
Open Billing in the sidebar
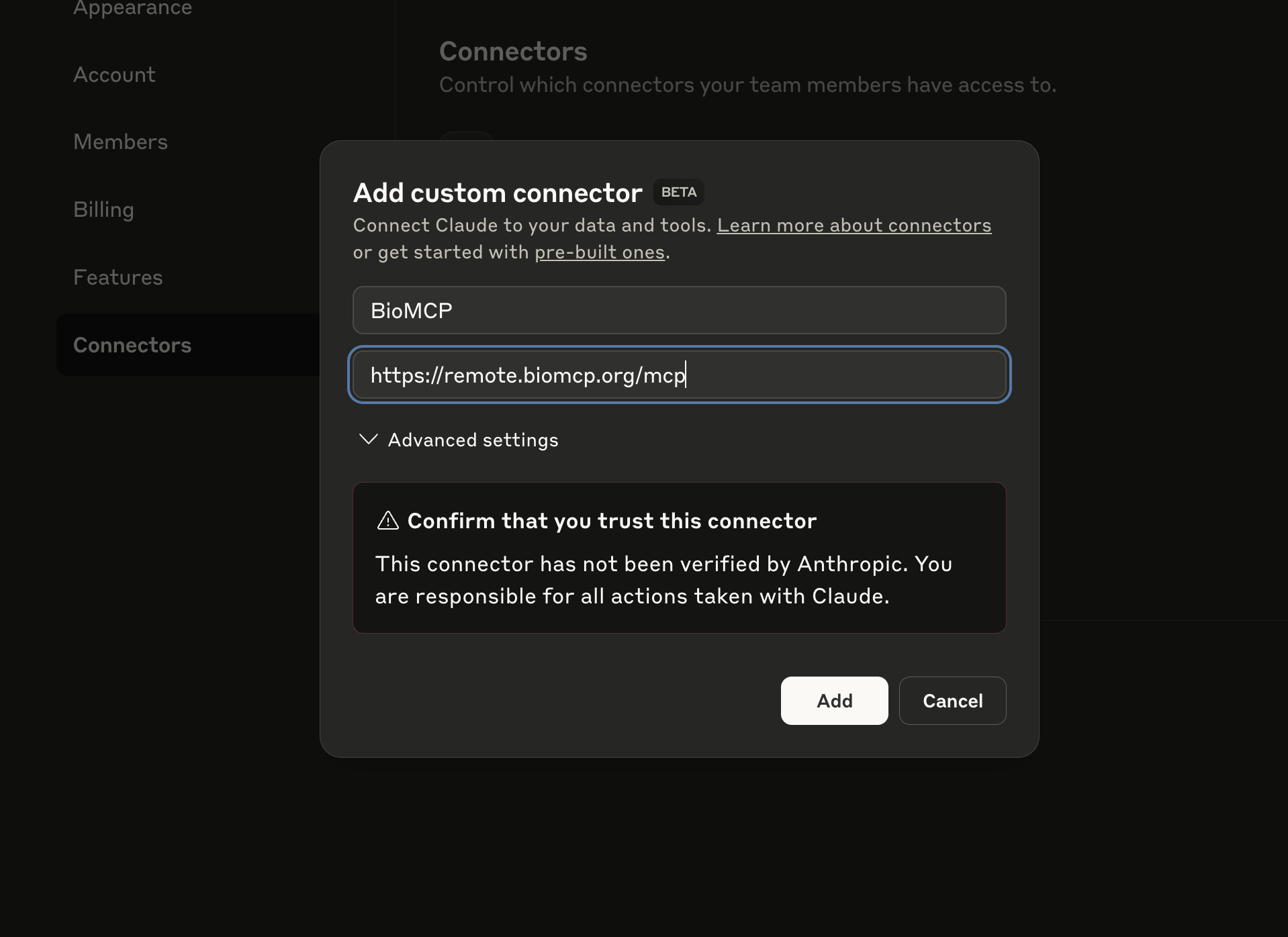pos(103,209)
